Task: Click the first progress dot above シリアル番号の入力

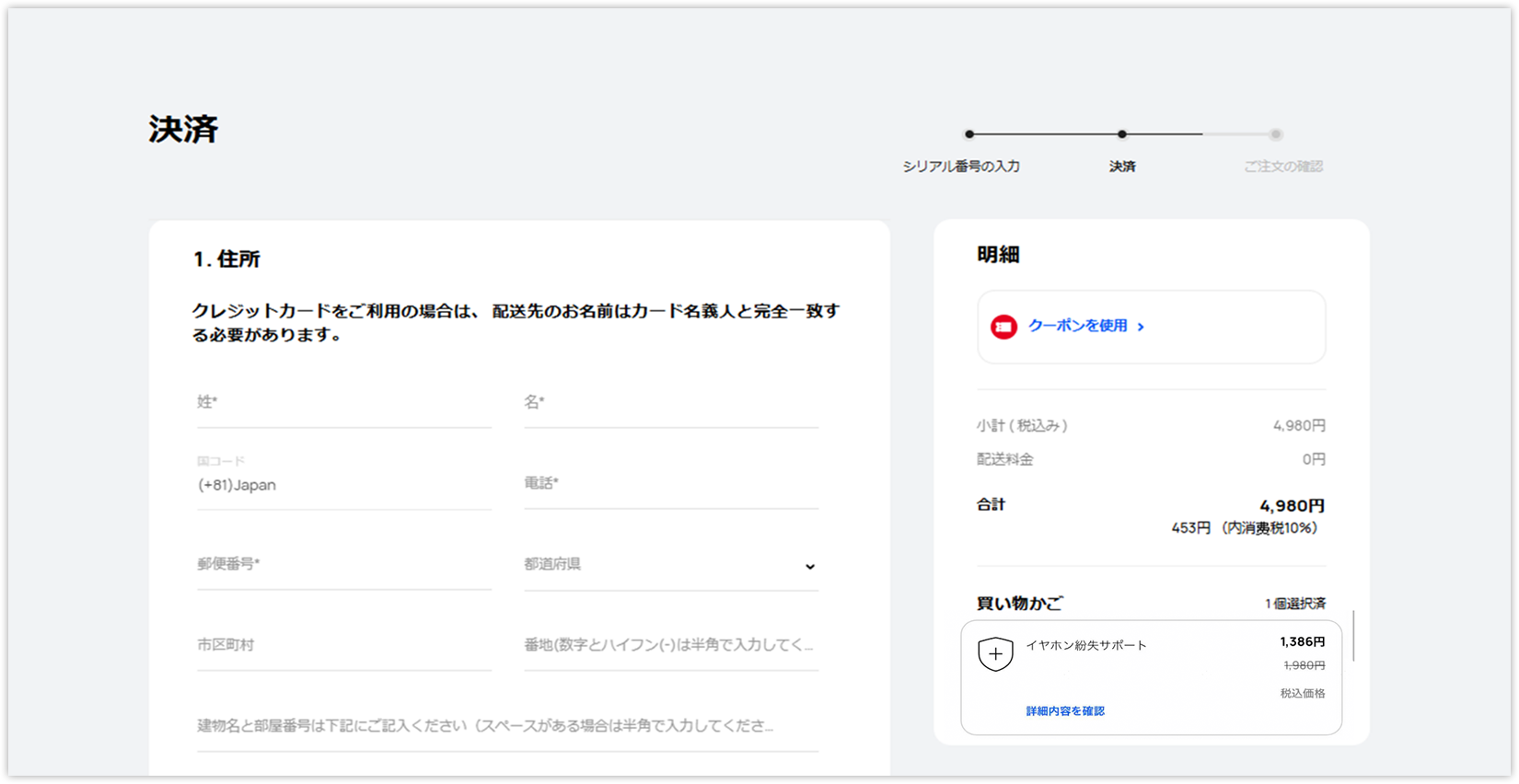Action: point(969,134)
